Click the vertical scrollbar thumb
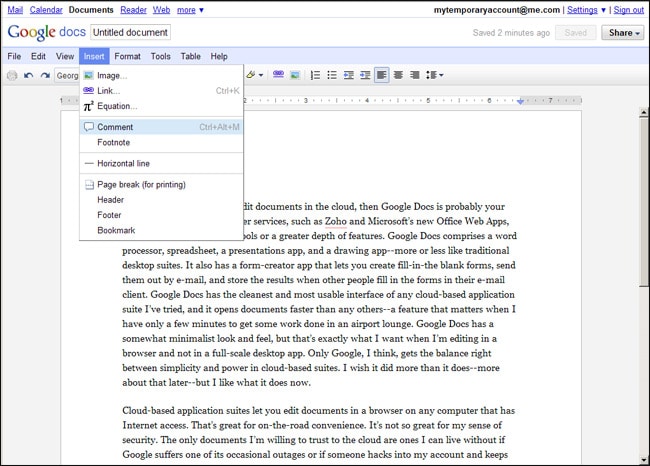 pyautogui.click(x=643, y=202)
